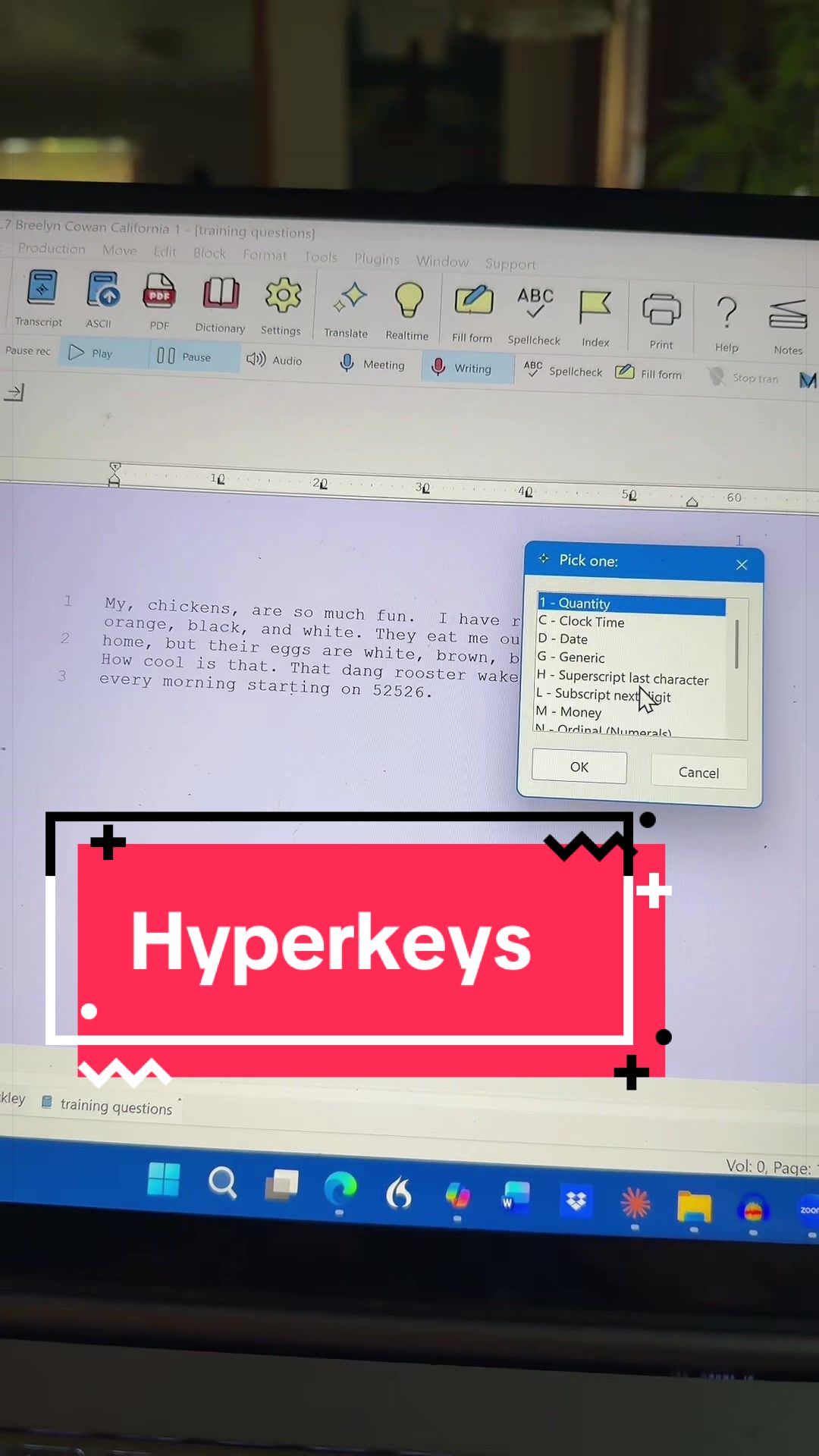Image resolution: width=819 pixels, height=1456 pixels.
Task: Open the Dictionary book icon
Action: tap(220, 305)
